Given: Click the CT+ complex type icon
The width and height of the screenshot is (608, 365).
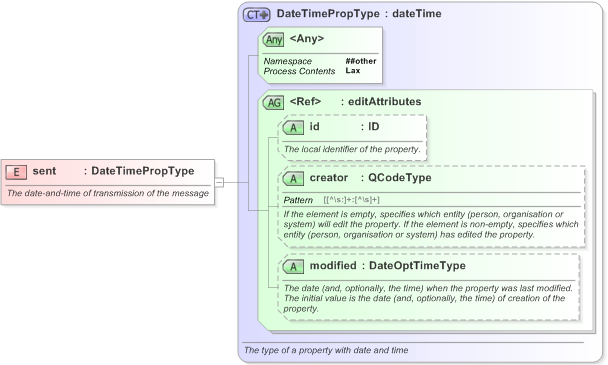Looking at the screenshot, I should click(x=256, y=15).
